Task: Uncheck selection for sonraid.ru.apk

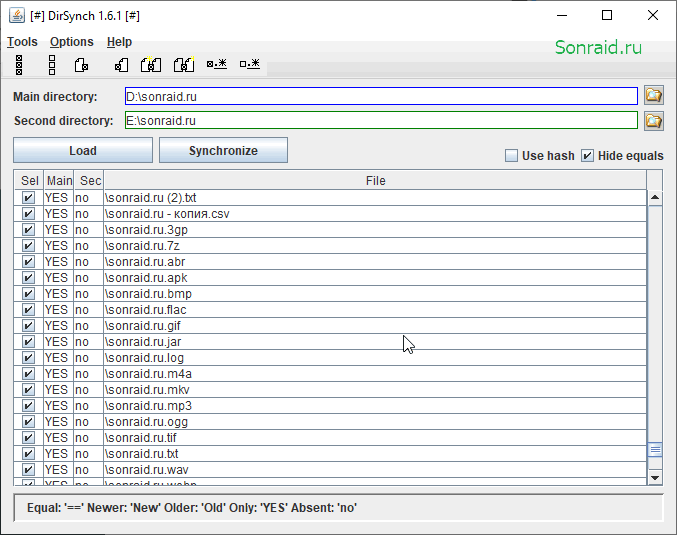Action: coord(28,278)
